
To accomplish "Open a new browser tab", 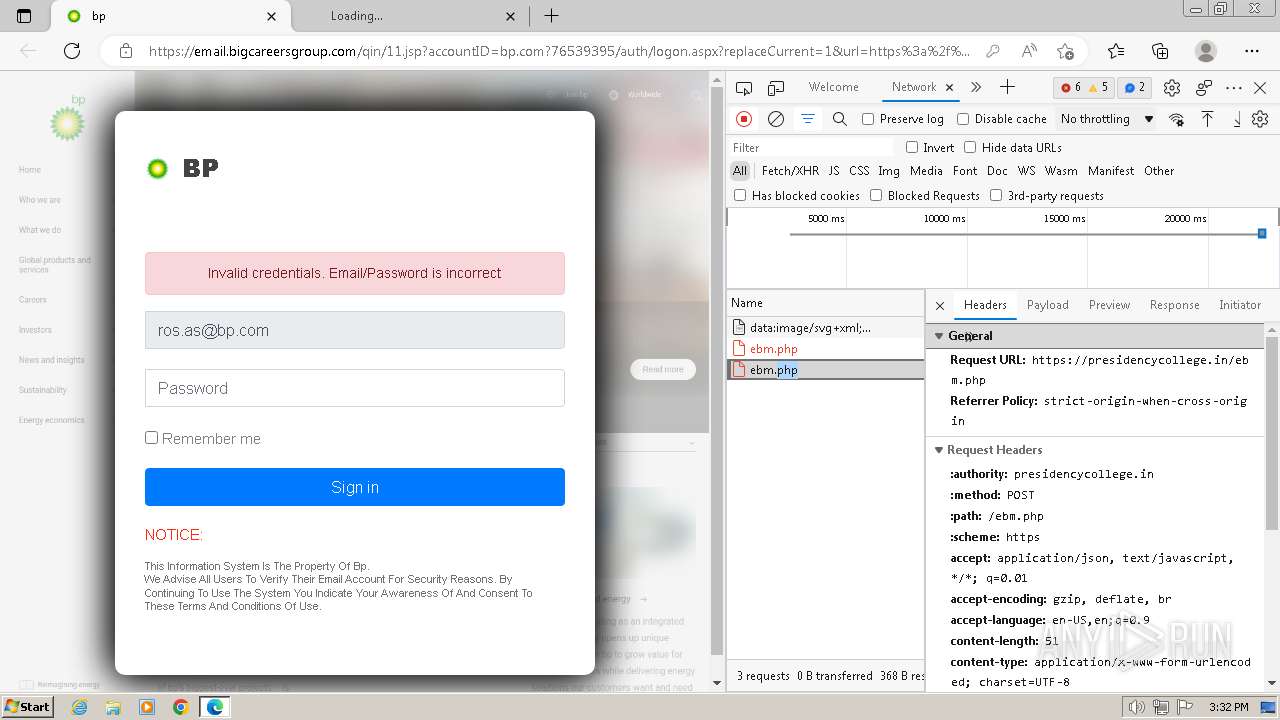I will point(551,16).
